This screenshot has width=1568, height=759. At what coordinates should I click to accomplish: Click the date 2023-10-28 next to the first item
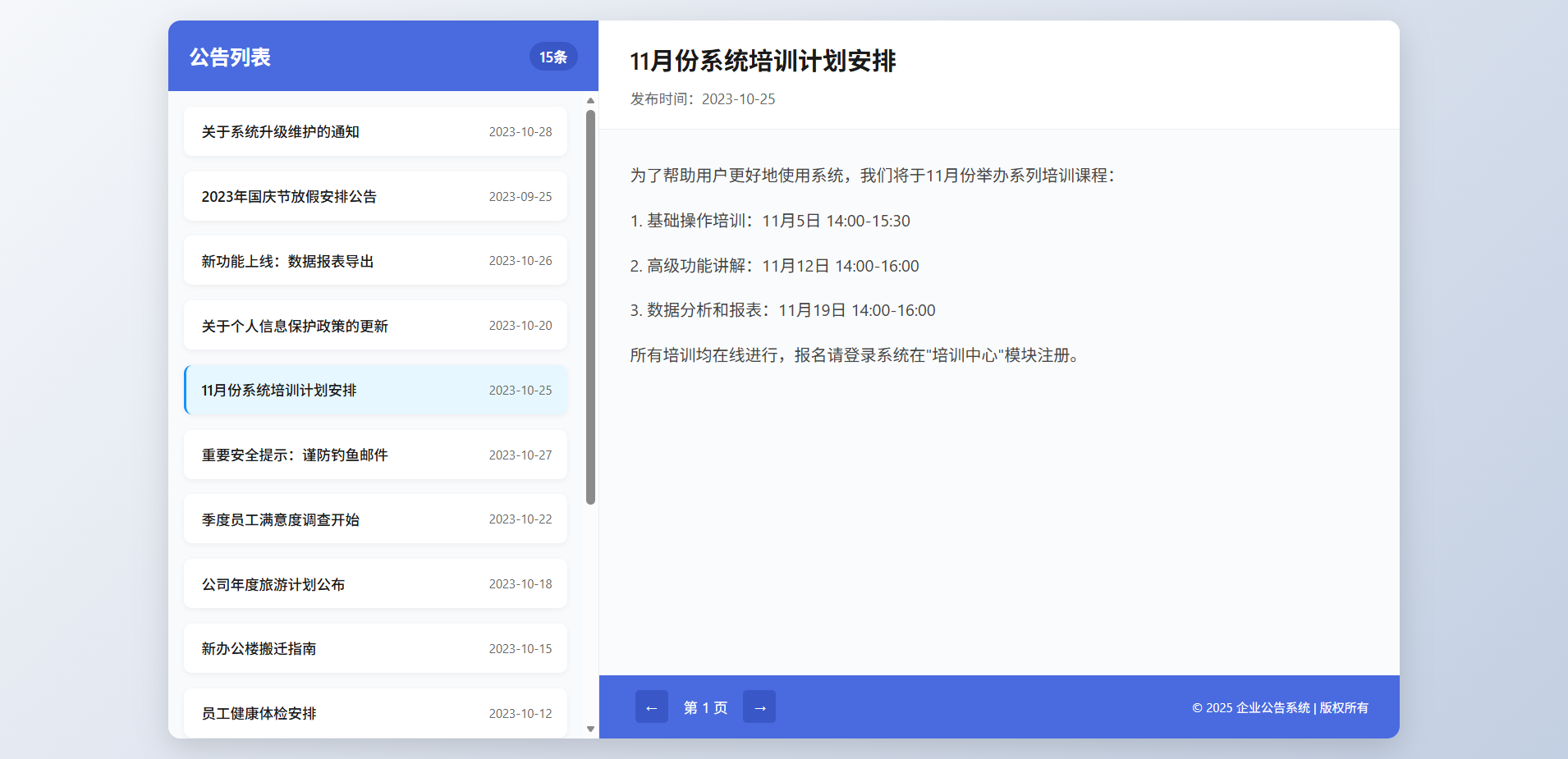520,131
